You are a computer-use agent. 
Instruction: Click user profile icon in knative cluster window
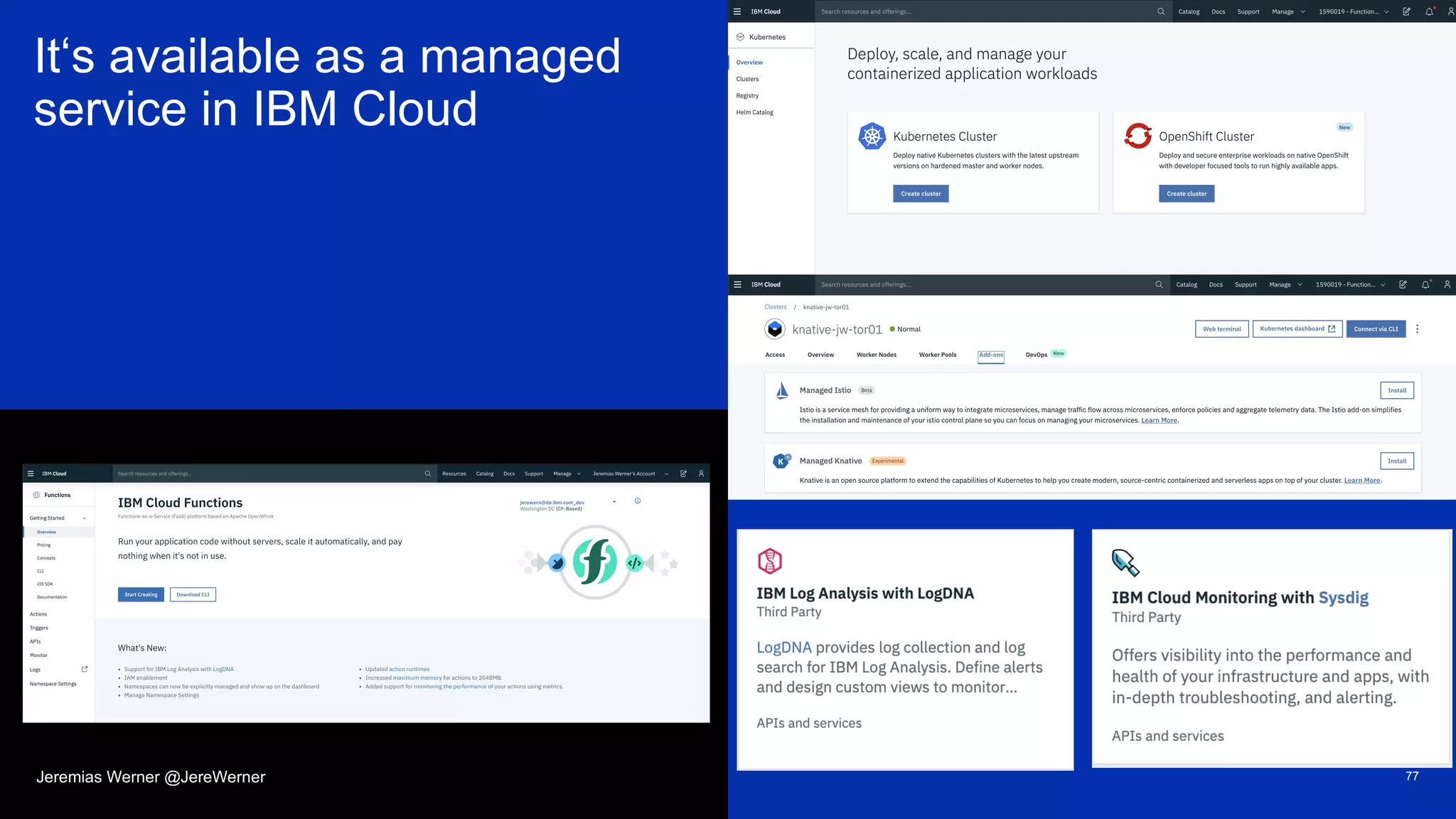click(1447, 284)
